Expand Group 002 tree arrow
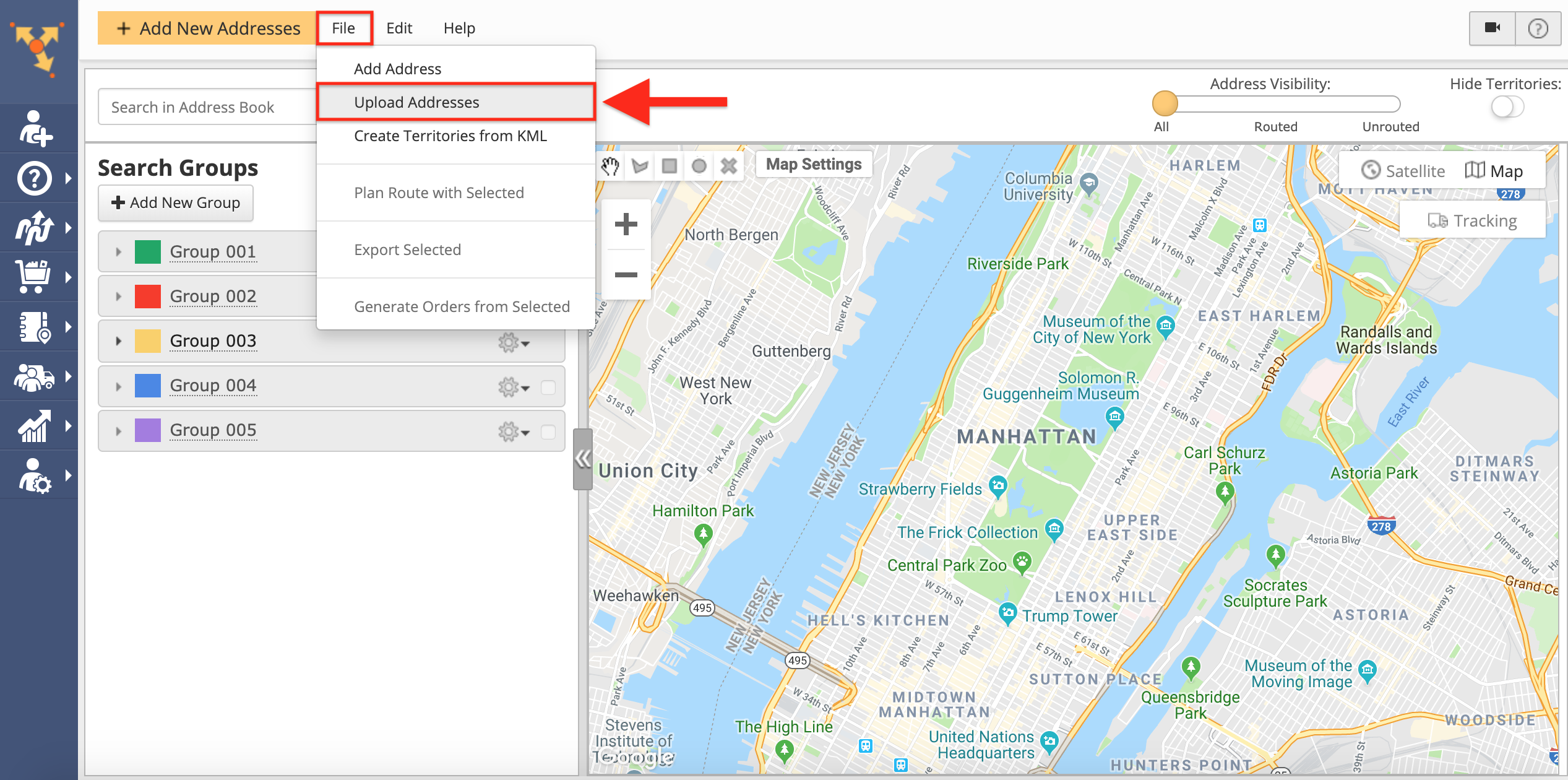Screen dimensions: 1568x780 [118, 297]
